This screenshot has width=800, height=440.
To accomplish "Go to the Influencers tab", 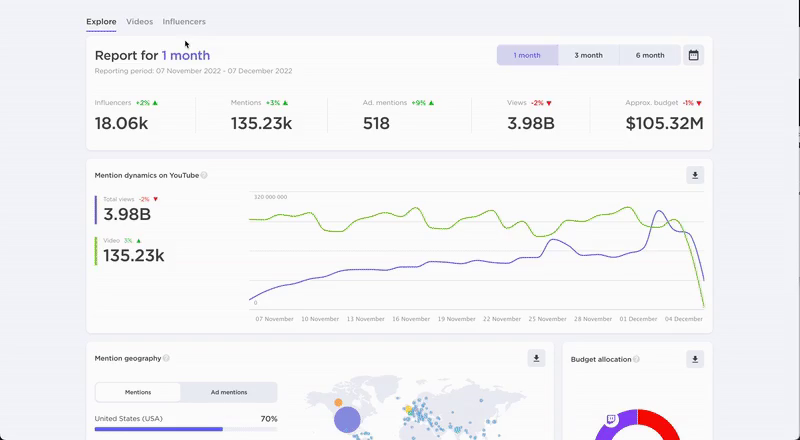I will [184, 21].
